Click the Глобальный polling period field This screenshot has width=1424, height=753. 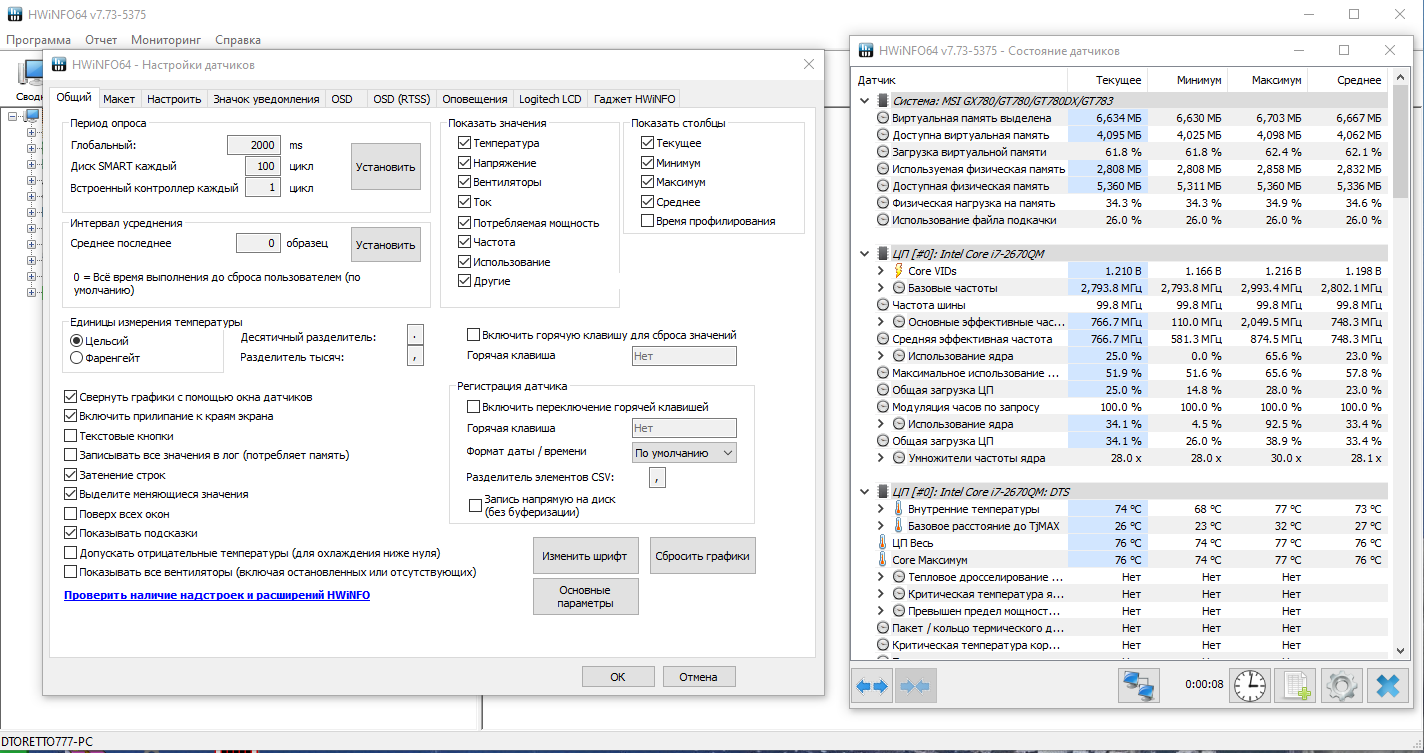pyautogui.click(x=254, y=145)
